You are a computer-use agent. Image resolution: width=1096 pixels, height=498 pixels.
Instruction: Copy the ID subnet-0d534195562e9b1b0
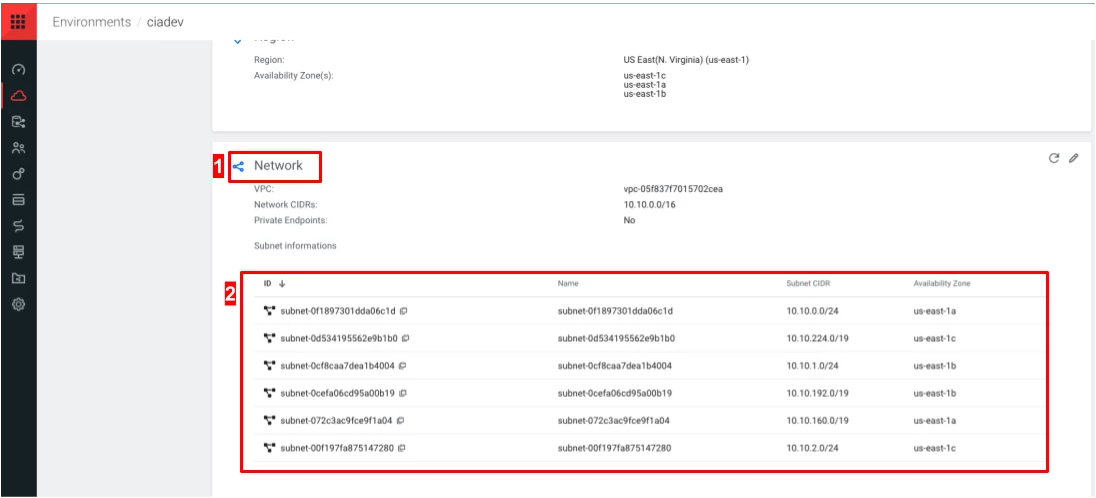[405, 338]
